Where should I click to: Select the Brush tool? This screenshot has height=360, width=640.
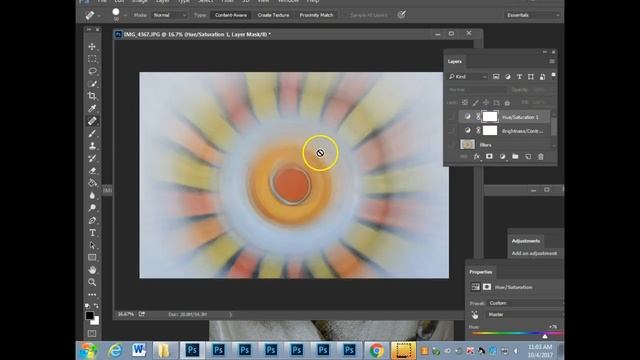92,133
